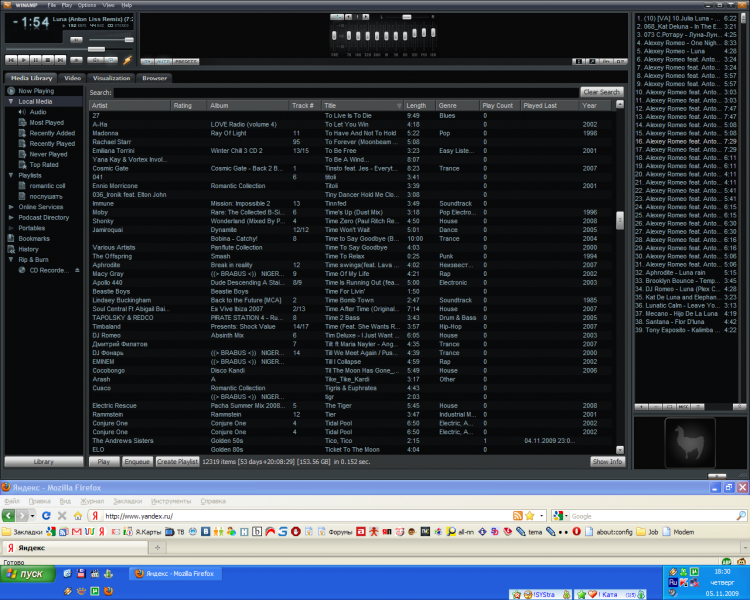Click the Pause button in Winamp
750x600 pixels.
point(35,60)
